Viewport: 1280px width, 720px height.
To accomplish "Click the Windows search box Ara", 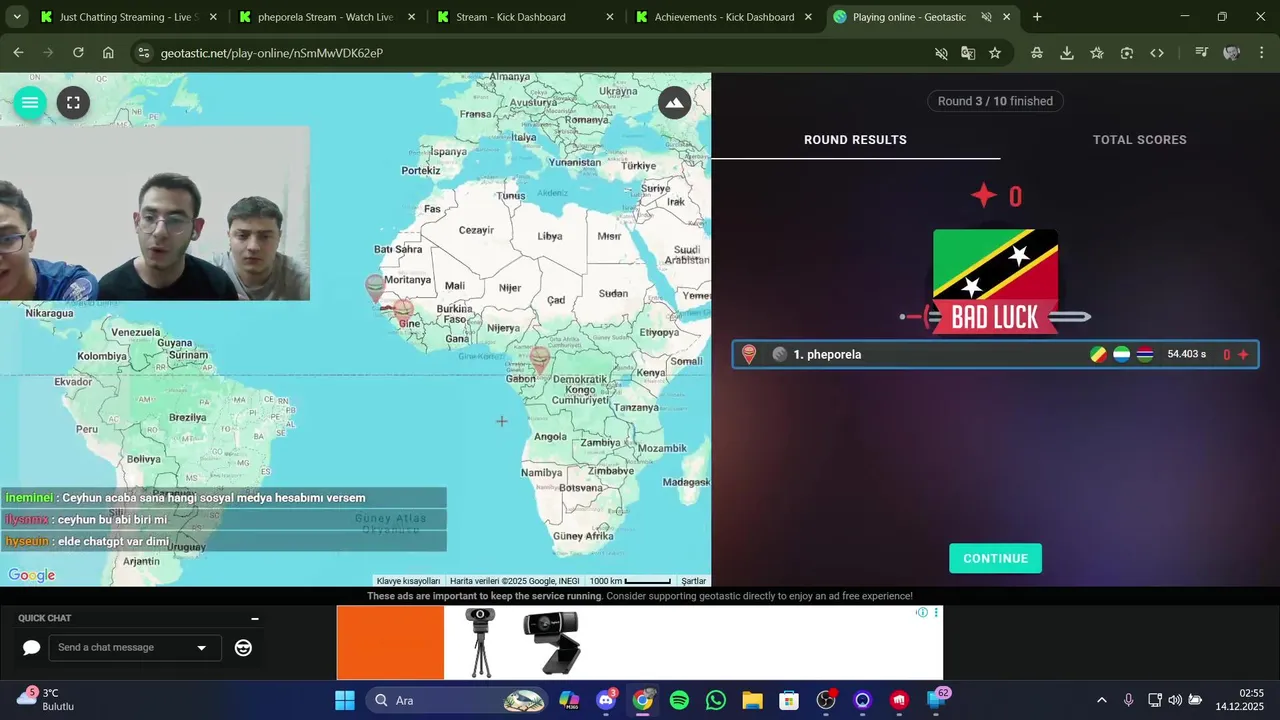I will point(458,700).
